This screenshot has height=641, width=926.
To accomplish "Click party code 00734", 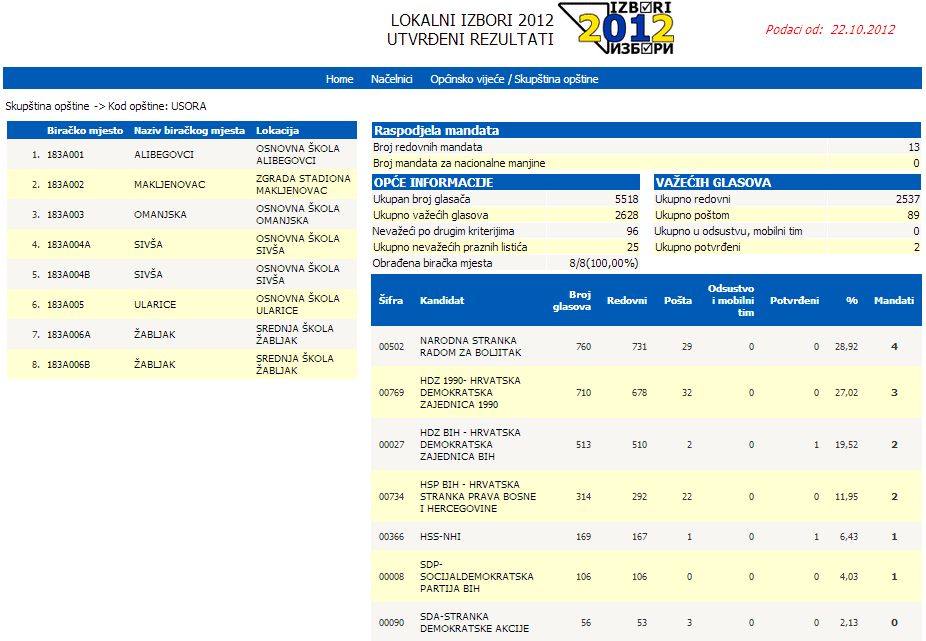I will [x=392, y=497].
